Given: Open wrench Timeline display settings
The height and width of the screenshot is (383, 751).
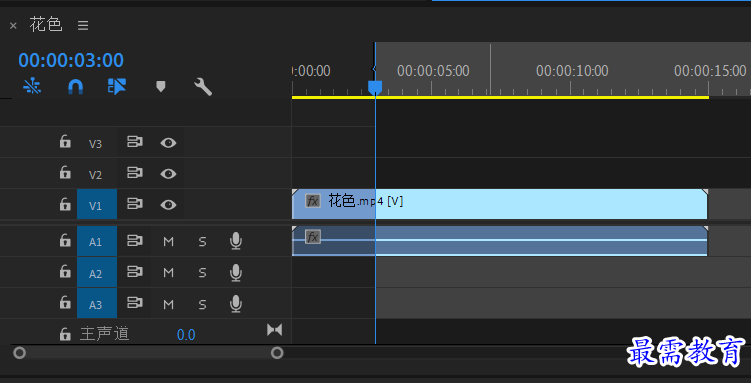Looking at the screenshot, I should (x=203, y=87).
